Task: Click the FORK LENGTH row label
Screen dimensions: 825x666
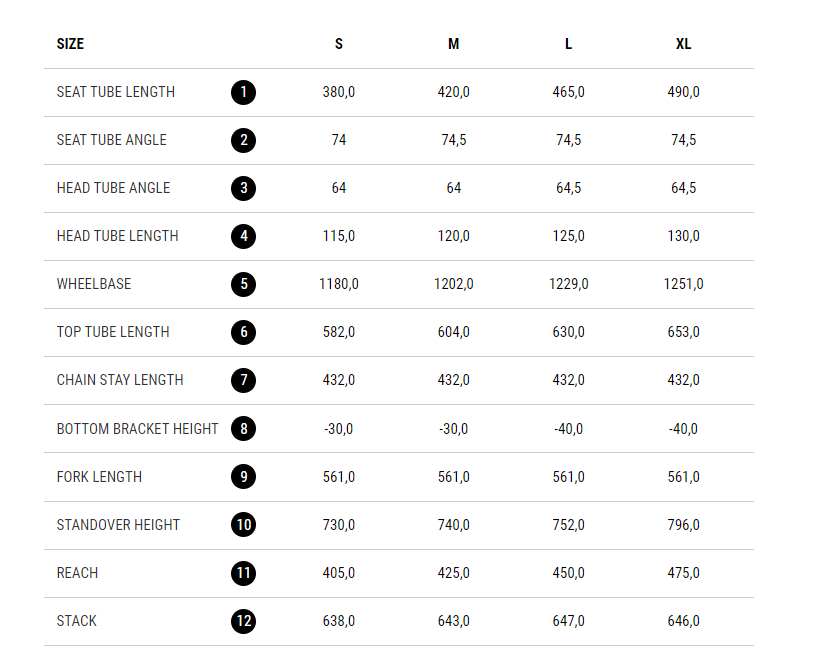Action: 99,477
